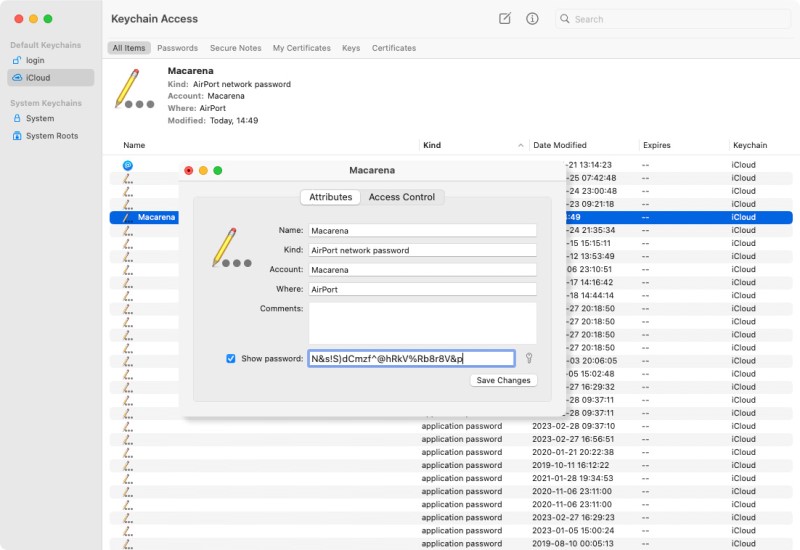Select row dated 2023-02-27 16:29:23
The height and width of the screenshot is (550, 800).
point(451,517)
